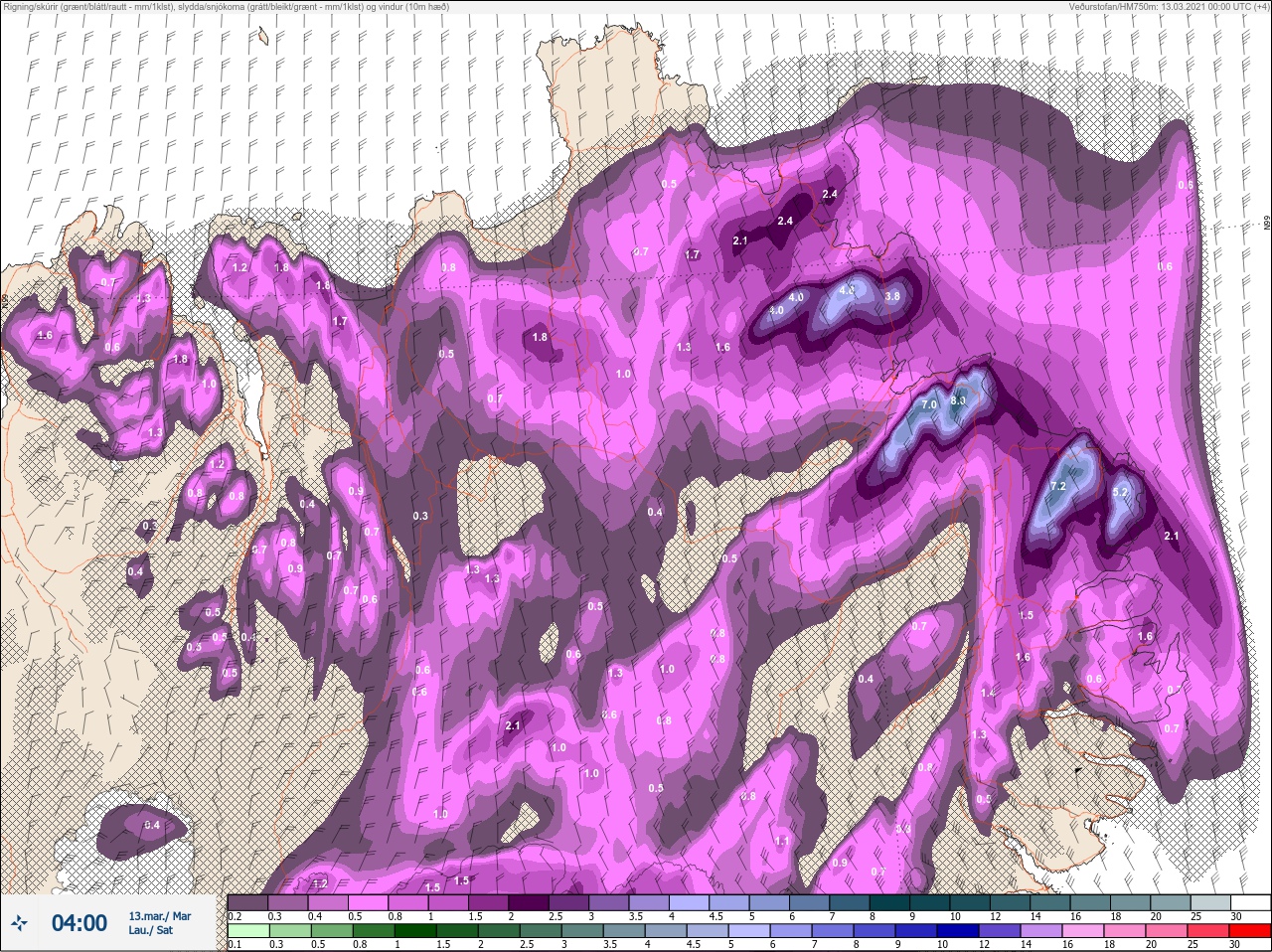Click the 0.1 label on the rain legend
The height and width of the screenshot is (952, 1272).
point(234,944)
